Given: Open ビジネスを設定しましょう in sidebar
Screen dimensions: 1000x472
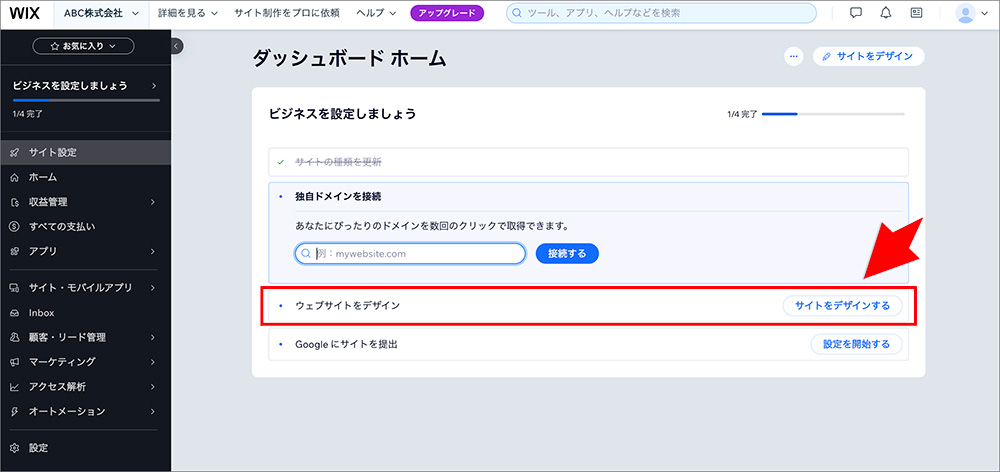Looking at the screenshot, I should [85, 85].
